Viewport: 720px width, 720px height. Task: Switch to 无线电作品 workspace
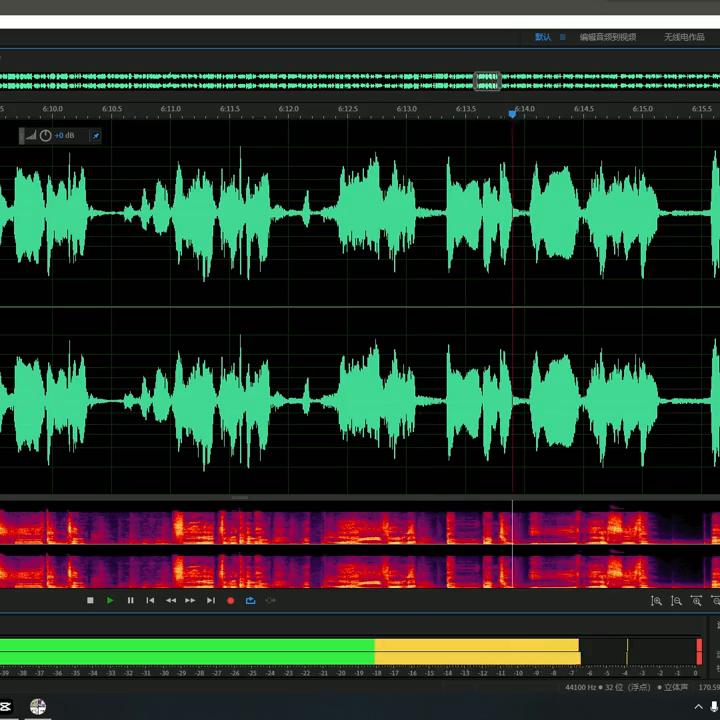[684, 37]
